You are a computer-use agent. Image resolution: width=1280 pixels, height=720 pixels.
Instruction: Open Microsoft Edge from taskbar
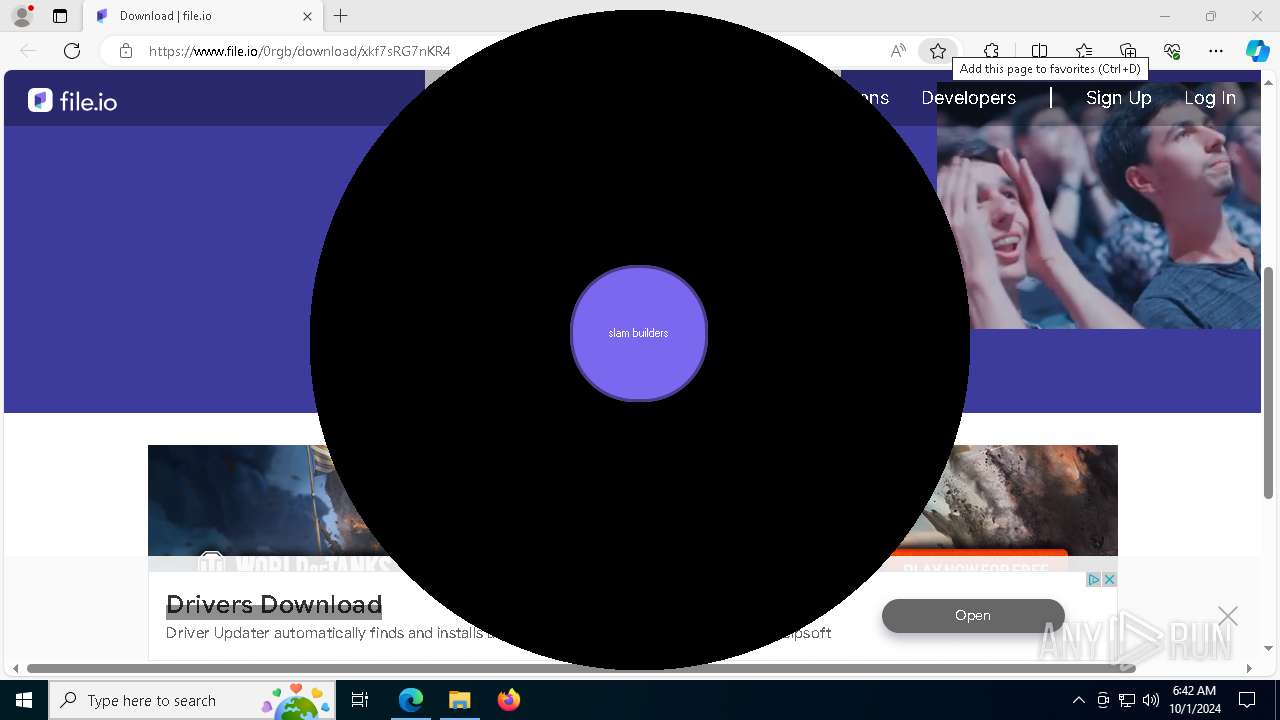point(411,700)
